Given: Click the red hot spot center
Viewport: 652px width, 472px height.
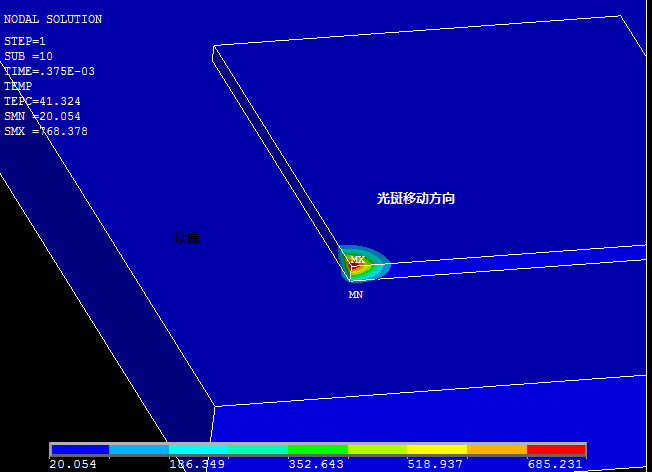Looking at the screenshot, I should click(353, 267).
